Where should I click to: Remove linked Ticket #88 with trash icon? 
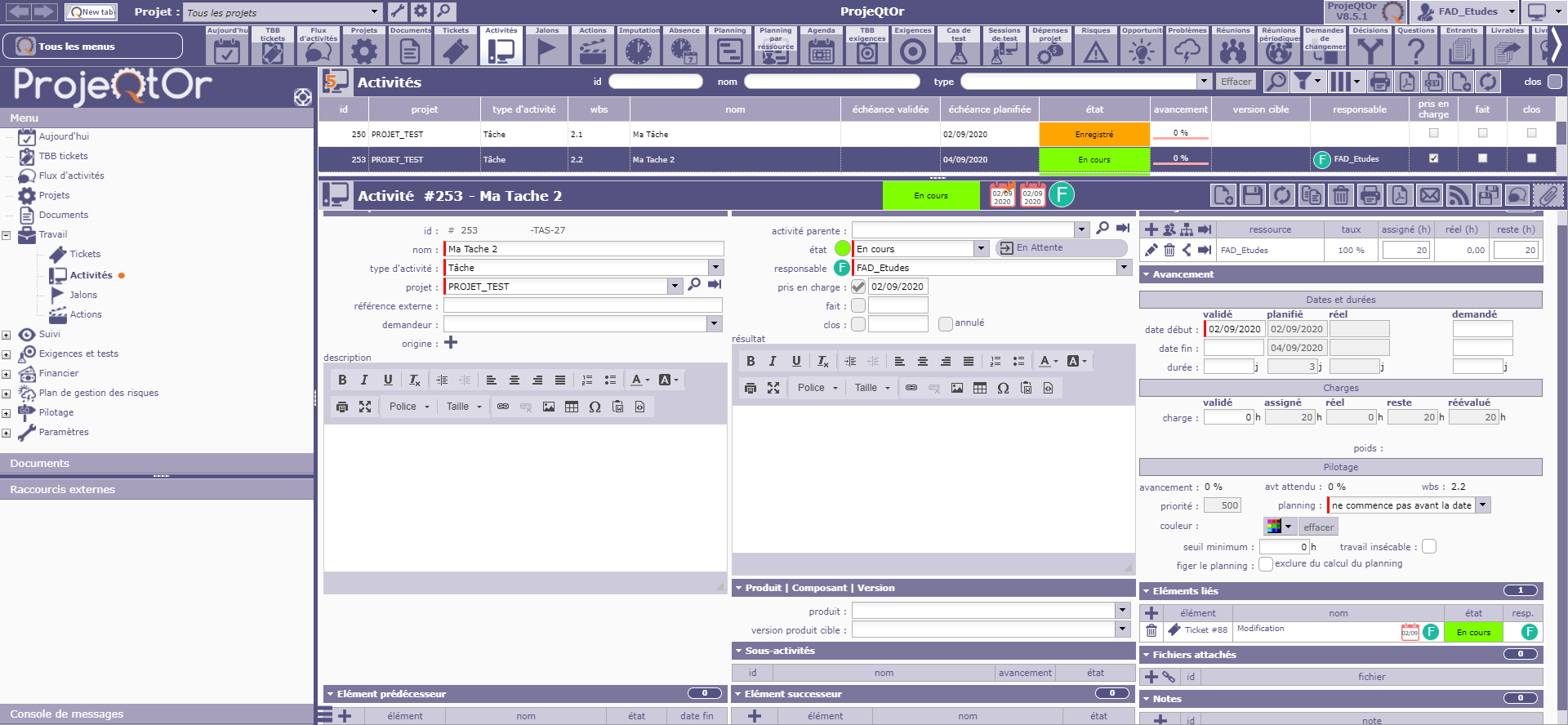pos(1151,630)
